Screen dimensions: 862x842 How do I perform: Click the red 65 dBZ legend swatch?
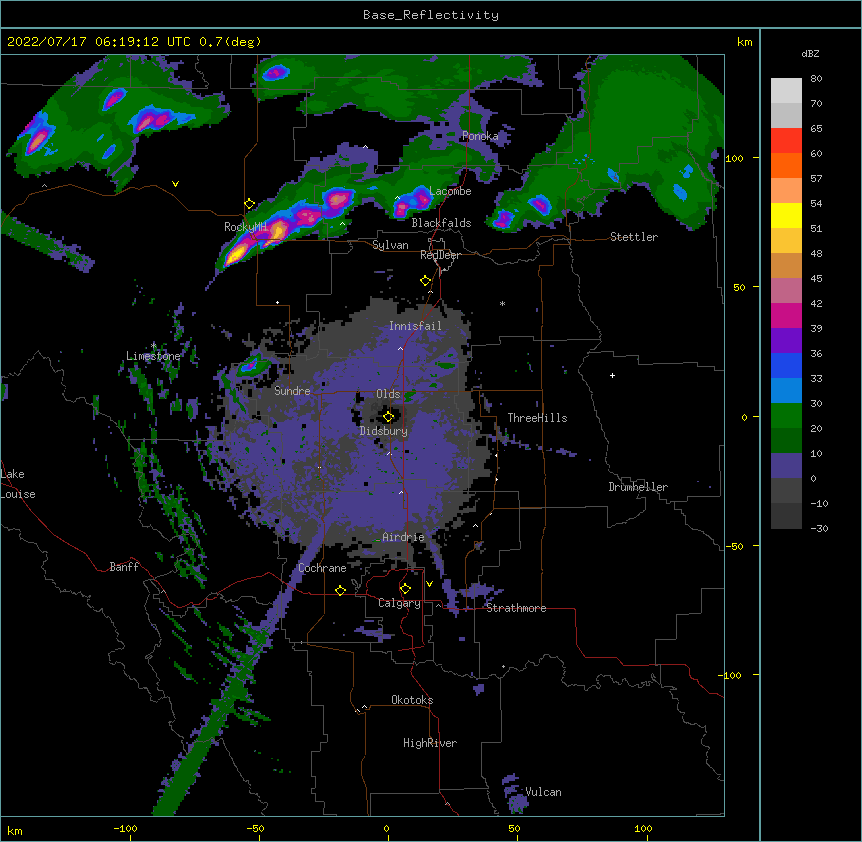click(x=786, y=141)
